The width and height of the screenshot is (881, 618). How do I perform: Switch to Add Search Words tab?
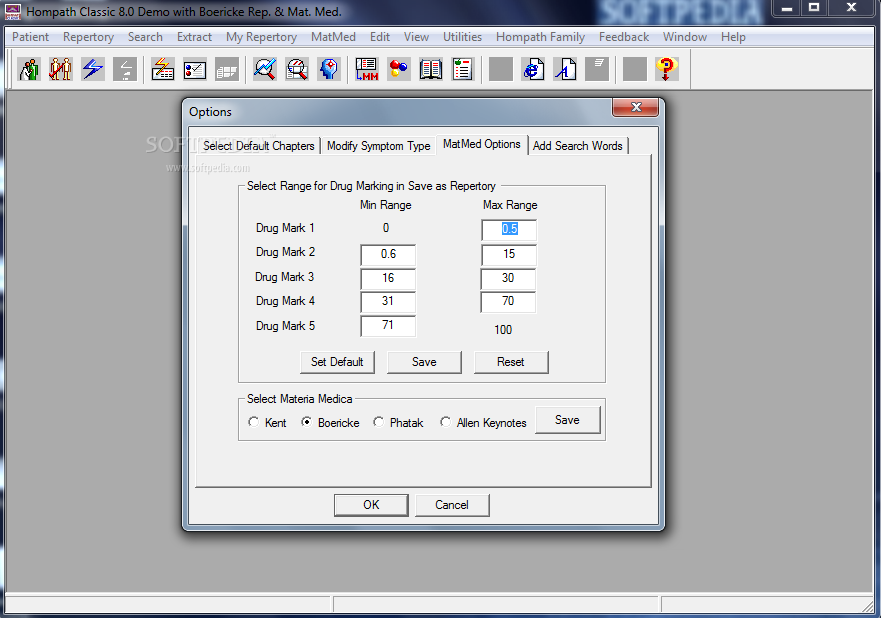click(578, 146)
